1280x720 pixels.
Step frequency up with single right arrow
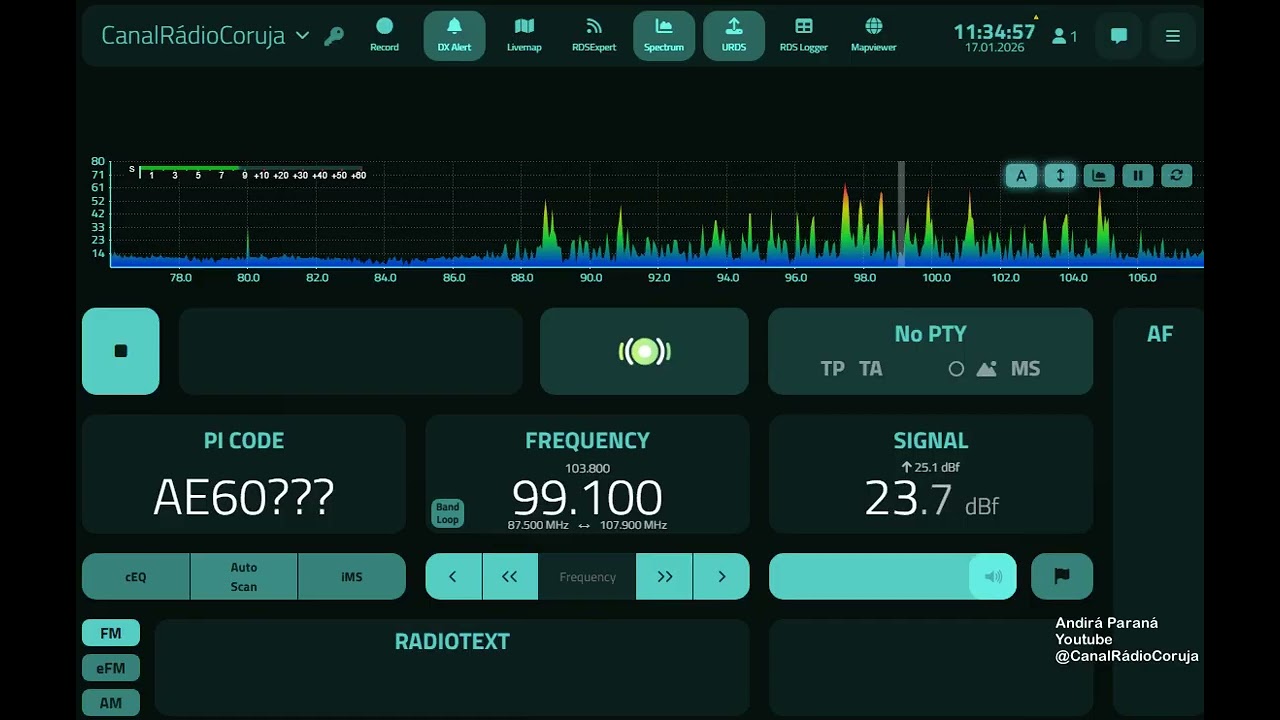click(x=721, y=577)
